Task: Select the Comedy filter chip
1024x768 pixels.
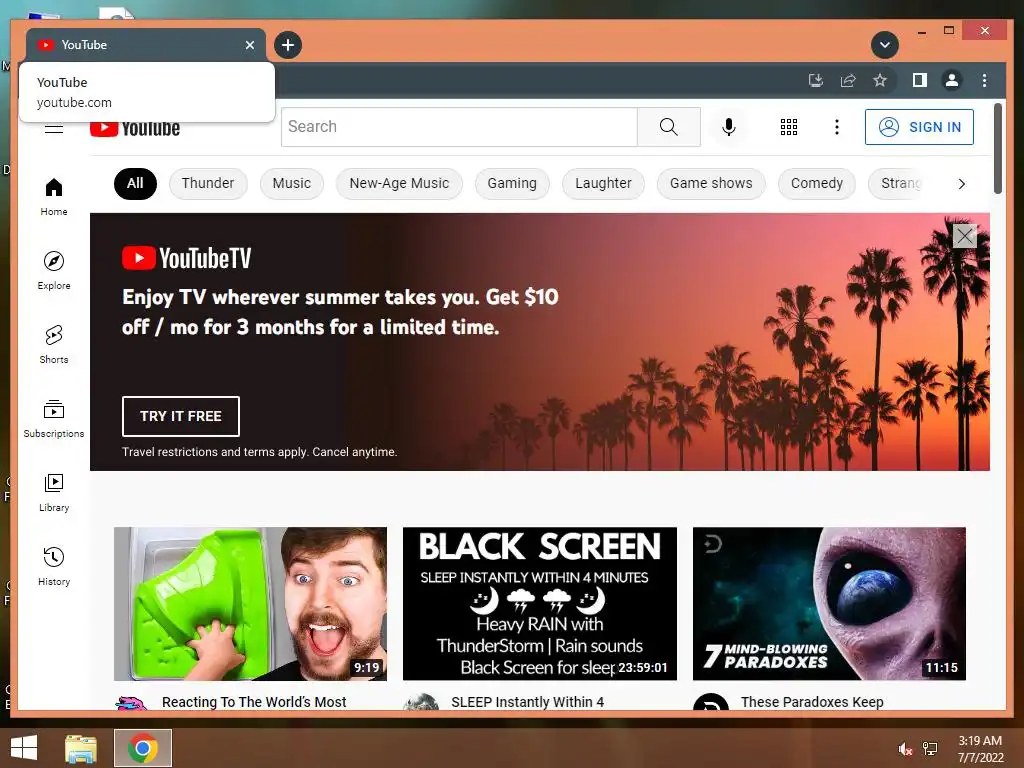Action: pyautogui.click(x=817, y=184)
